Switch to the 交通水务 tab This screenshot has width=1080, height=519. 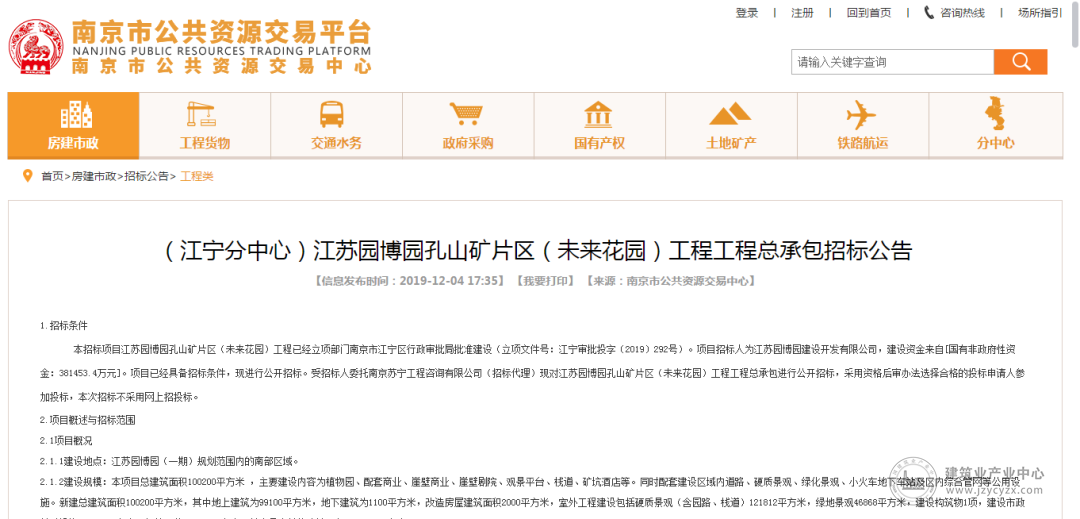click(336, 125)
